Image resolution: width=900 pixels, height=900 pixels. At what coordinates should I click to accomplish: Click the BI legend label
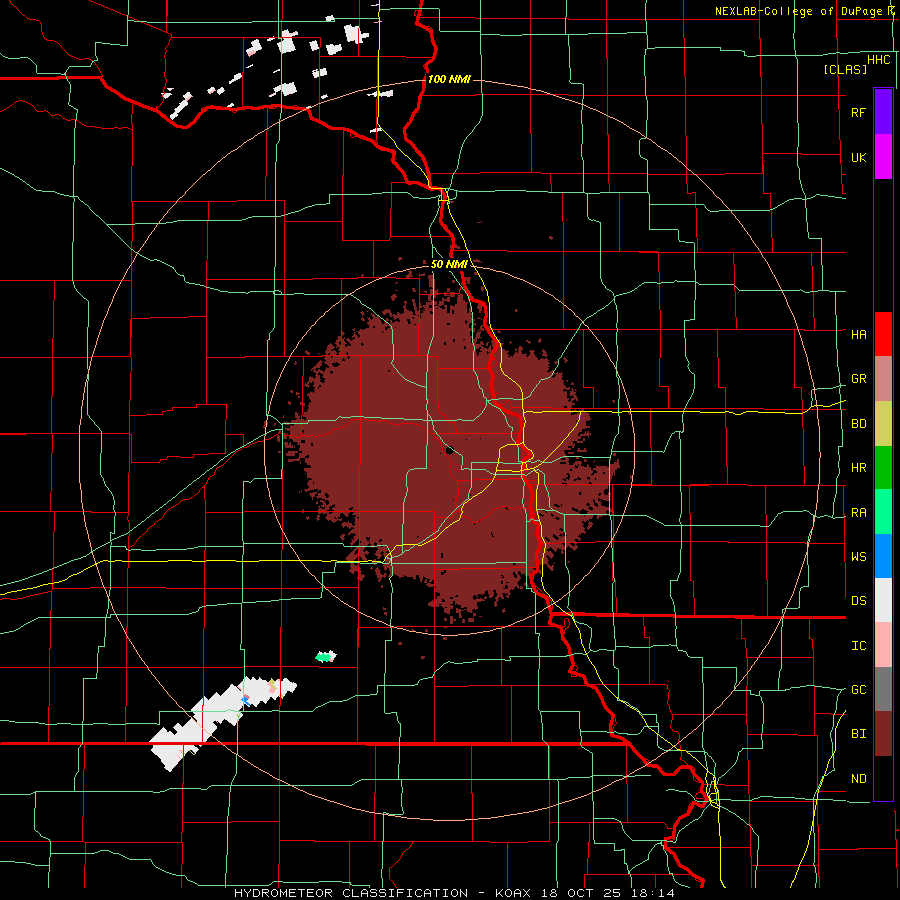pyautogui.click(x=858, y=734)
